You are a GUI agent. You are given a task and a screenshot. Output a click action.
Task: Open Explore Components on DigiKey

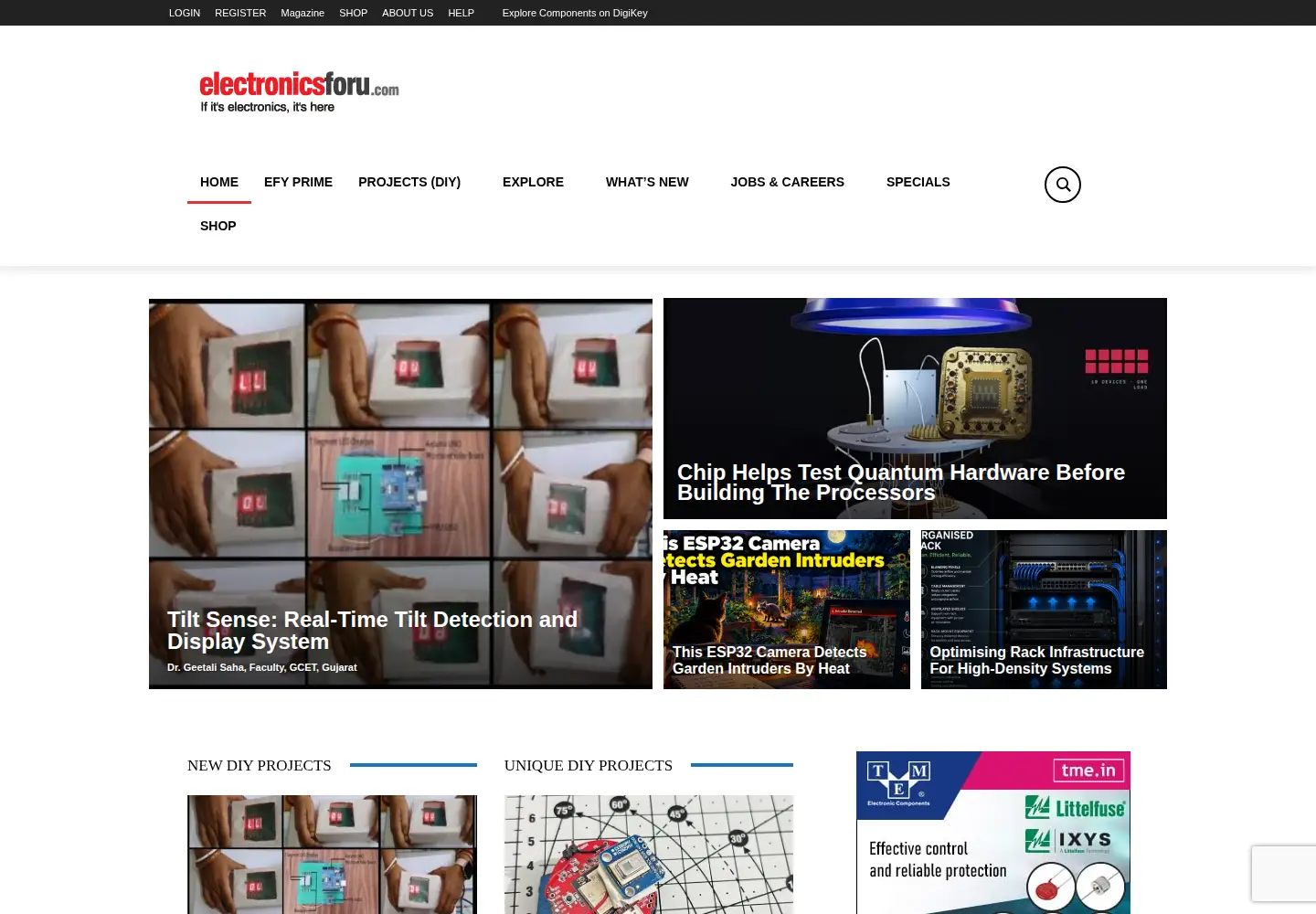pos(575,13)
